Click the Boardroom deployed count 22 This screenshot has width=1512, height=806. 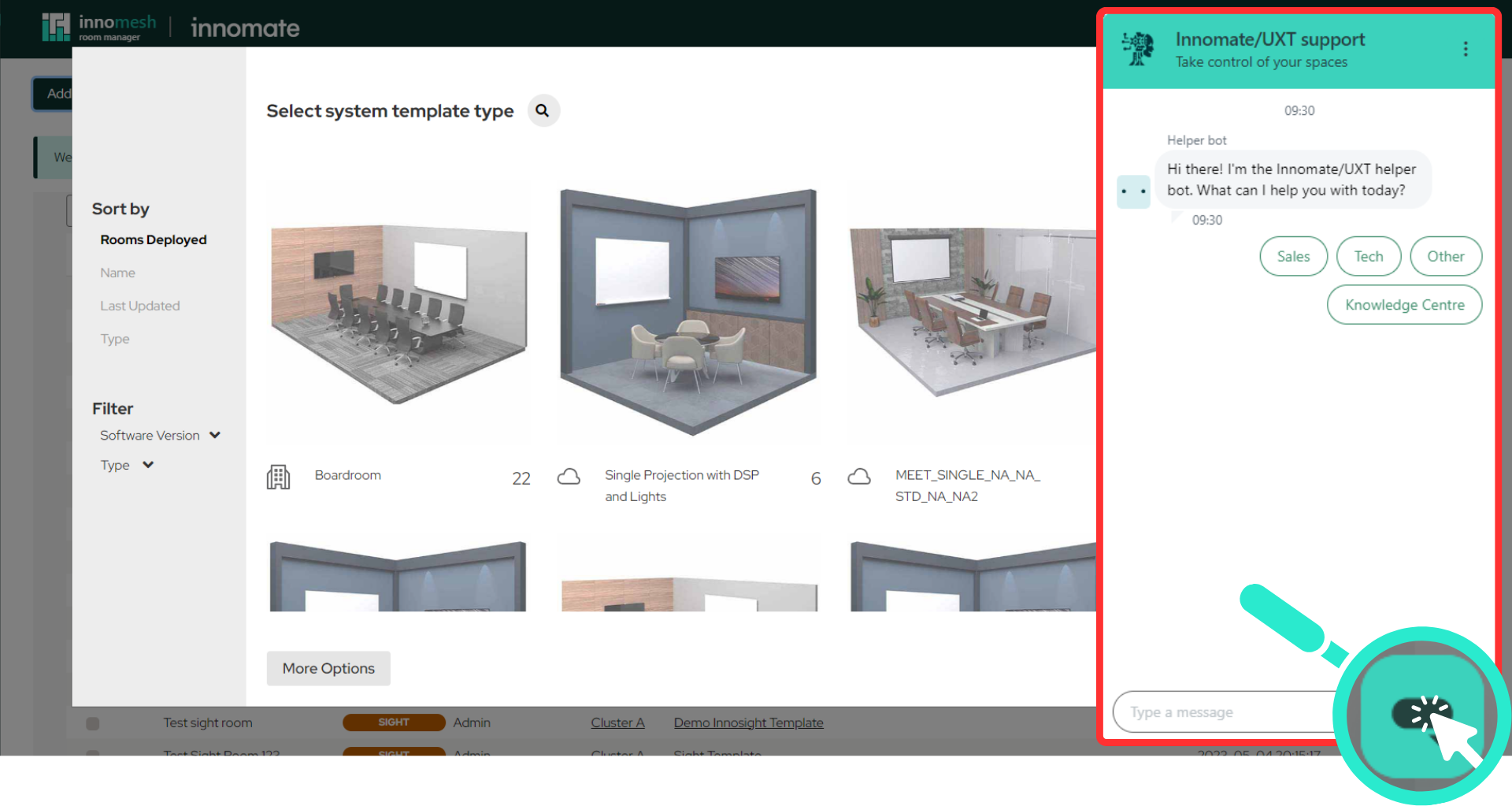521,478
